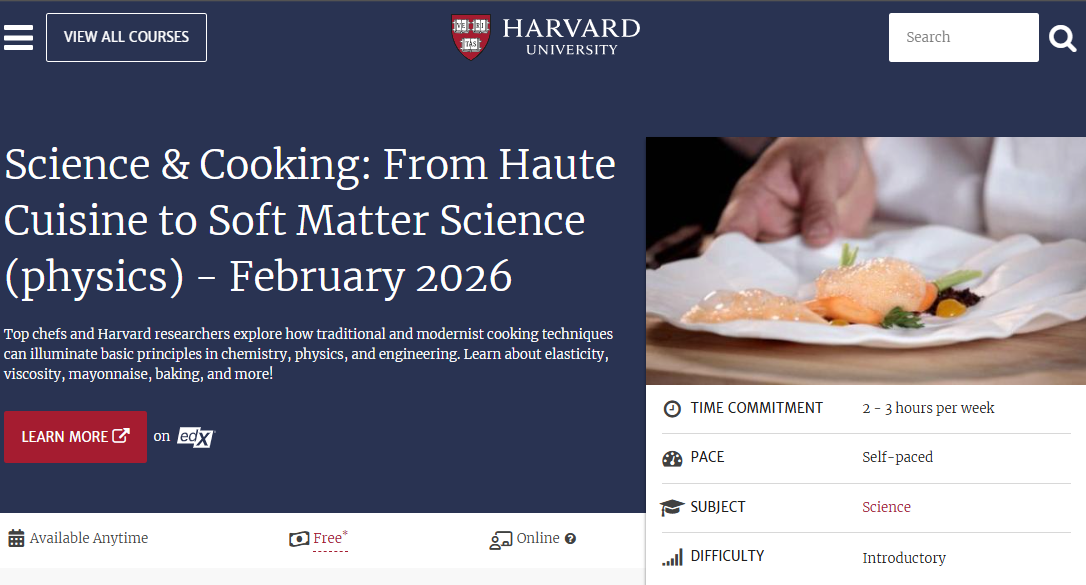Click the Science & Cooking course title
Screen dimensions: 1086x585
(310, 220)
